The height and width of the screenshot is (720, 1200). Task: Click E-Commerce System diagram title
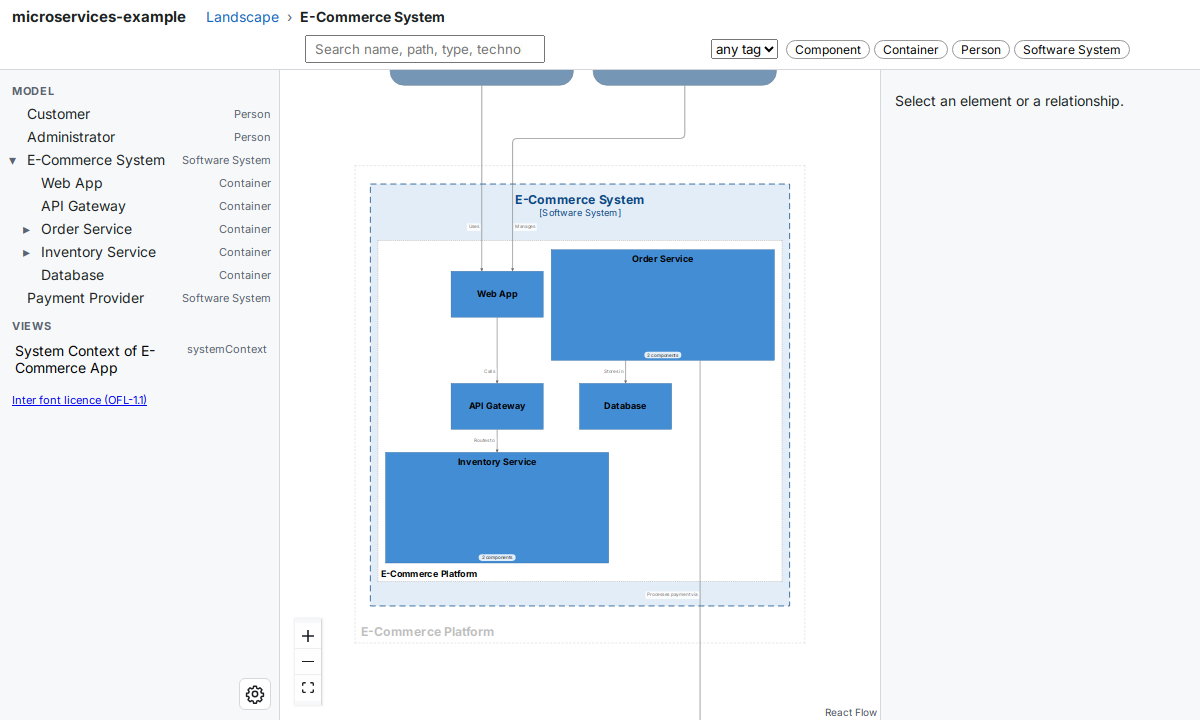580,200
